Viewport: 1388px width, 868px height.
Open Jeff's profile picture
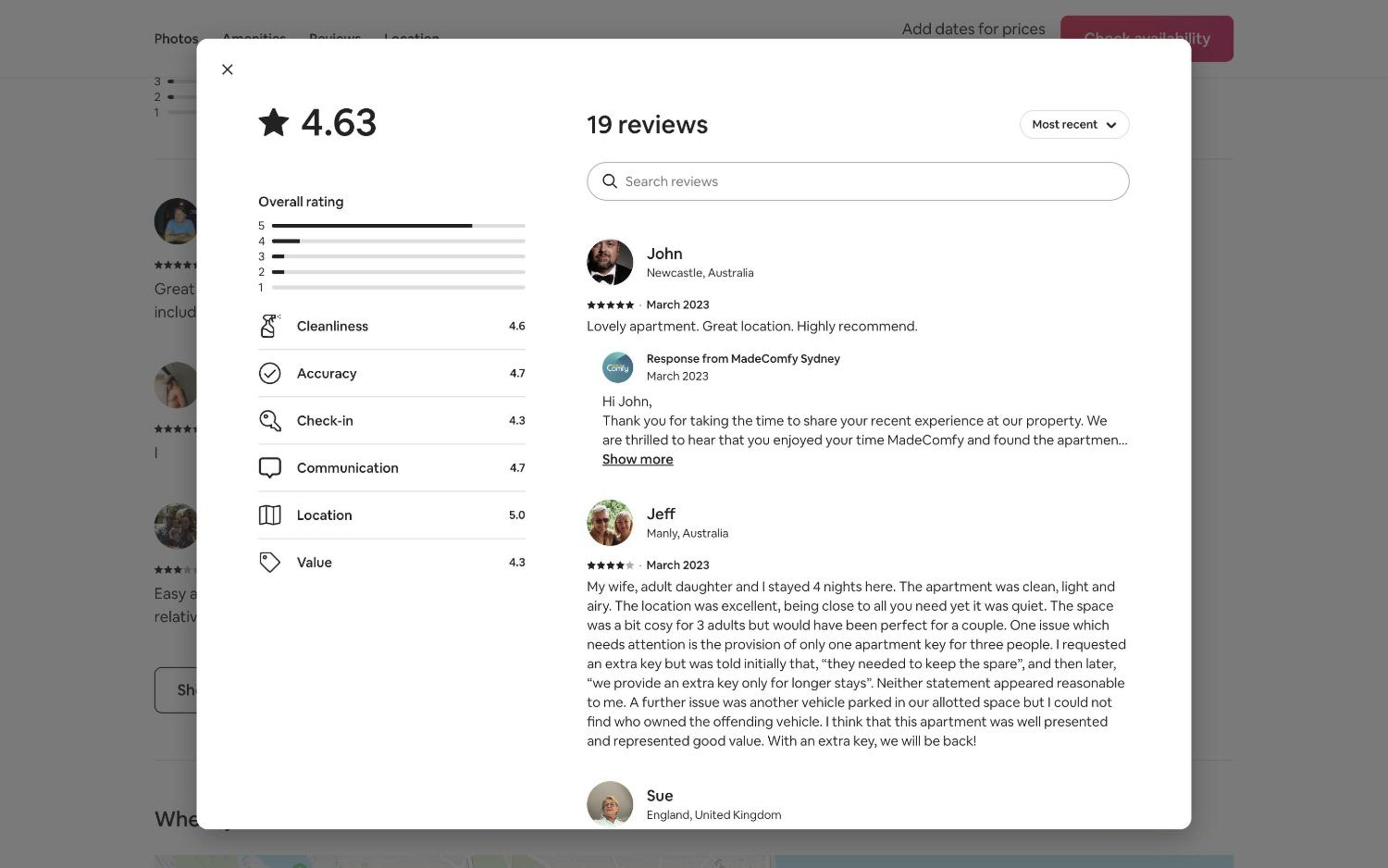(x=610, y=522)
